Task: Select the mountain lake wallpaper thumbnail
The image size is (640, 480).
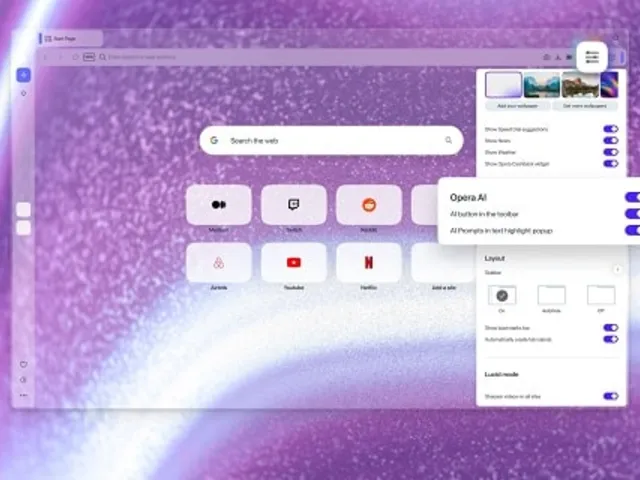Action: pos(541,84)
